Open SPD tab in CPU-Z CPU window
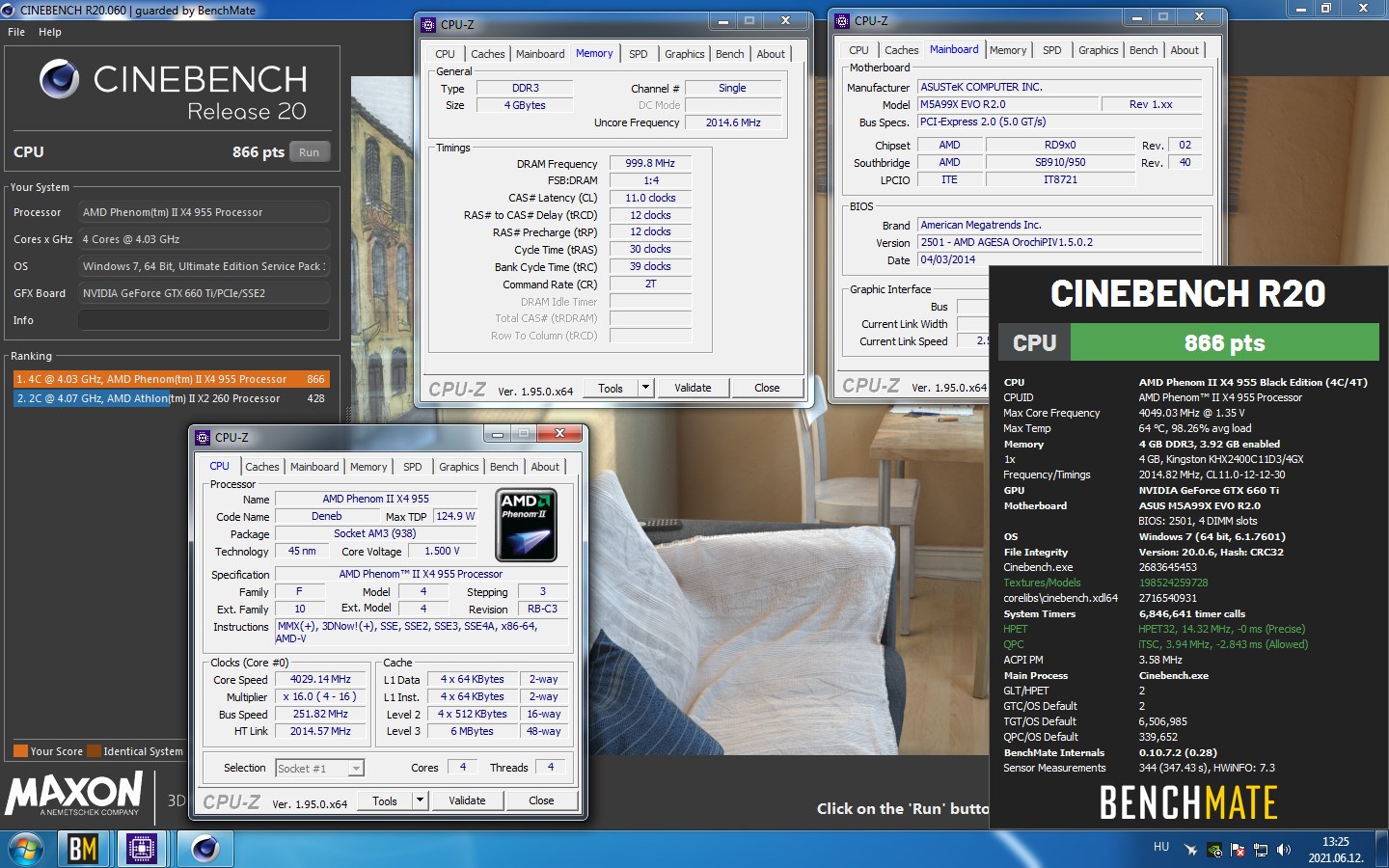Image resolution: width=1389 pixels, height=868 pixels. [413, 467]
